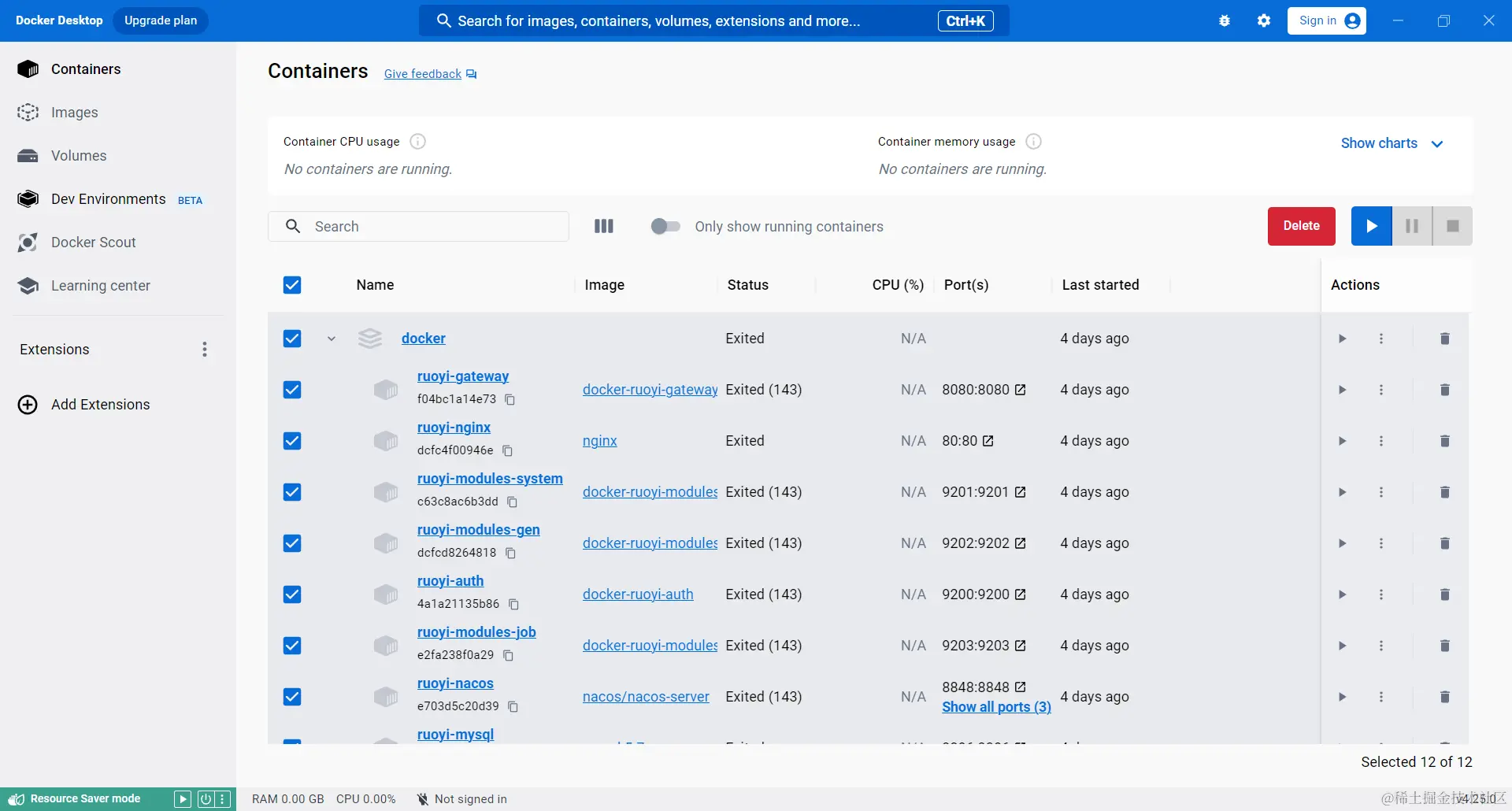1512x811 pixels.
Task: Copy ruoyi-gateway container ID
Action: [510, 400]
